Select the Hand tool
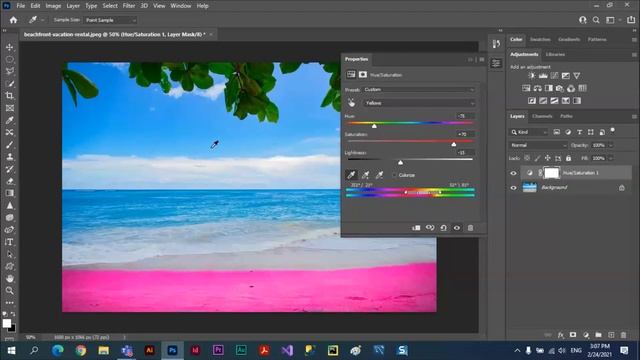Screen dimensions: 640x360 (9, 278)
